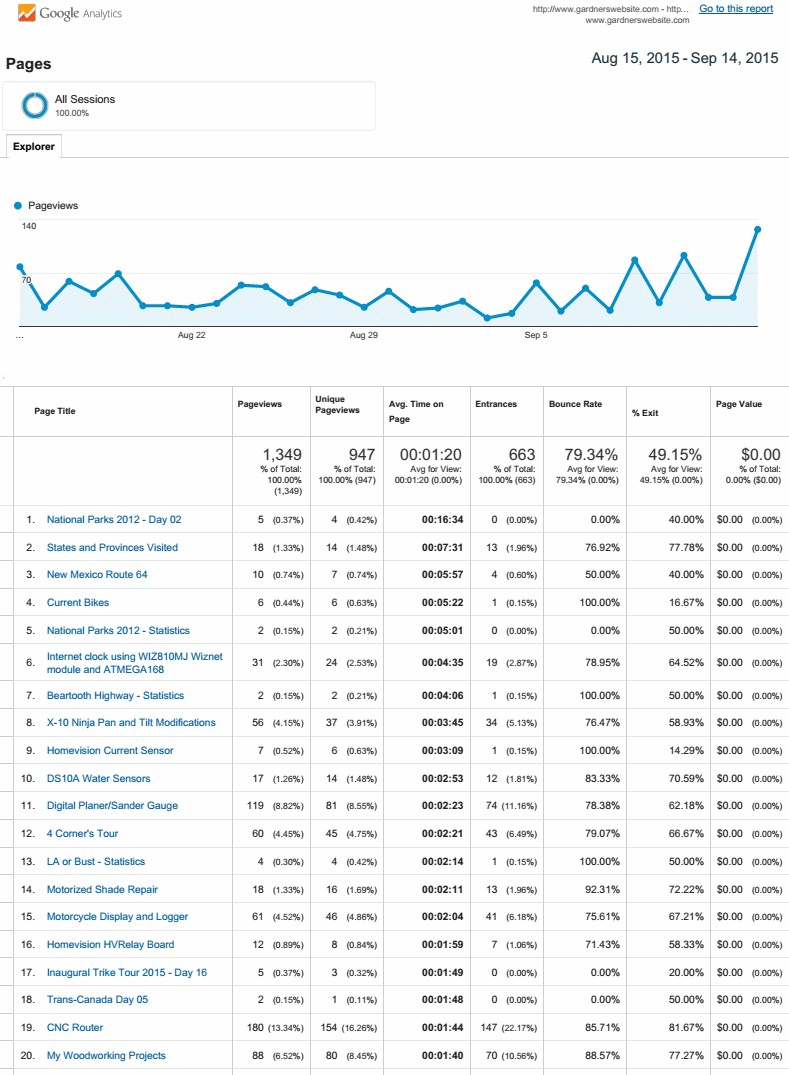Click overall average time 00:01:20
The height and width of the screenshot is (1075, 789).
(430, 455)
